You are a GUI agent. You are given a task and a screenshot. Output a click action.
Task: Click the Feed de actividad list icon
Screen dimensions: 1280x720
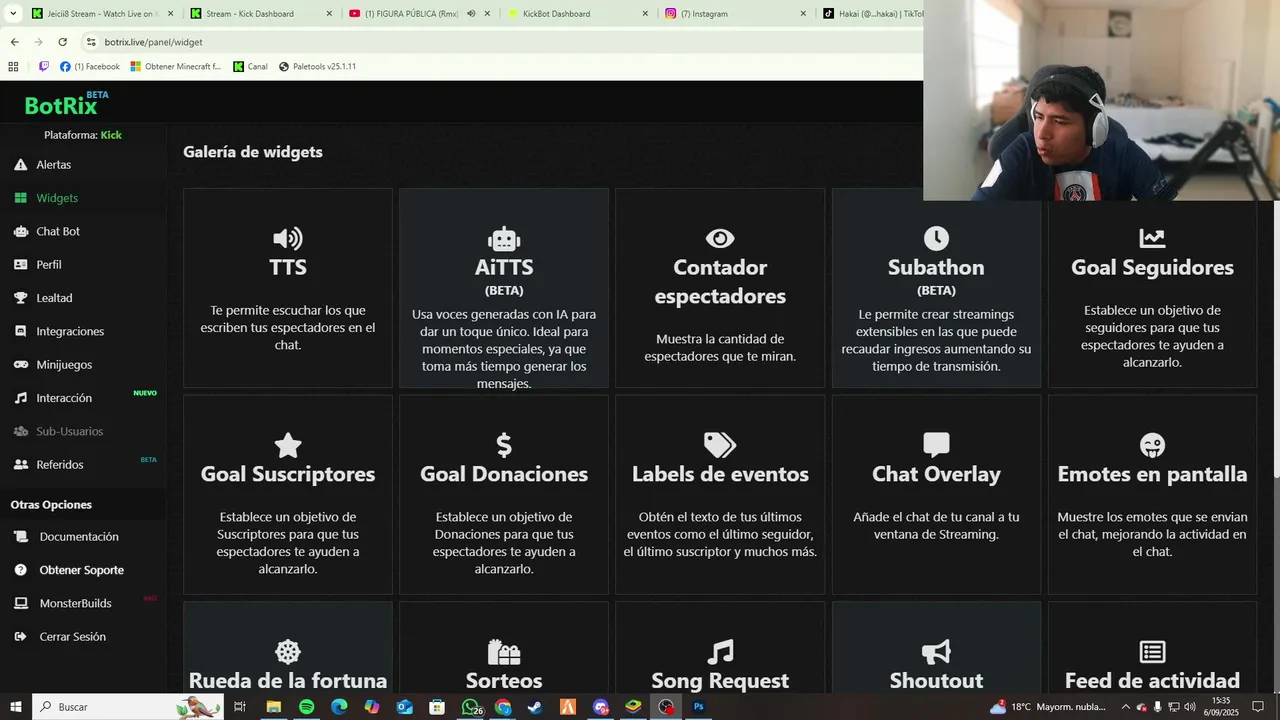pyautogui.click(x=1152, y=652)
